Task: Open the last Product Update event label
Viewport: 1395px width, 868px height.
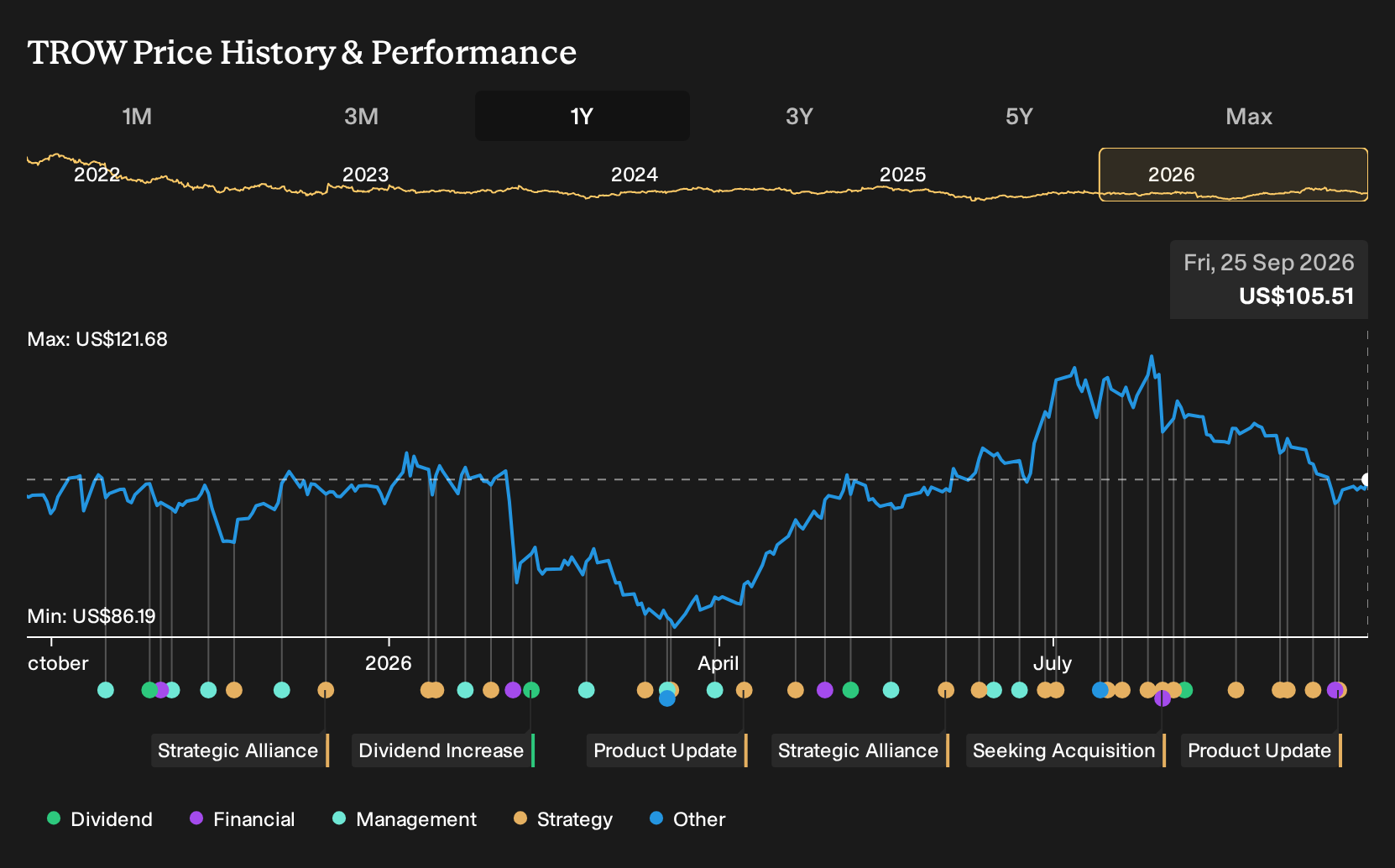Action: 1262,750
